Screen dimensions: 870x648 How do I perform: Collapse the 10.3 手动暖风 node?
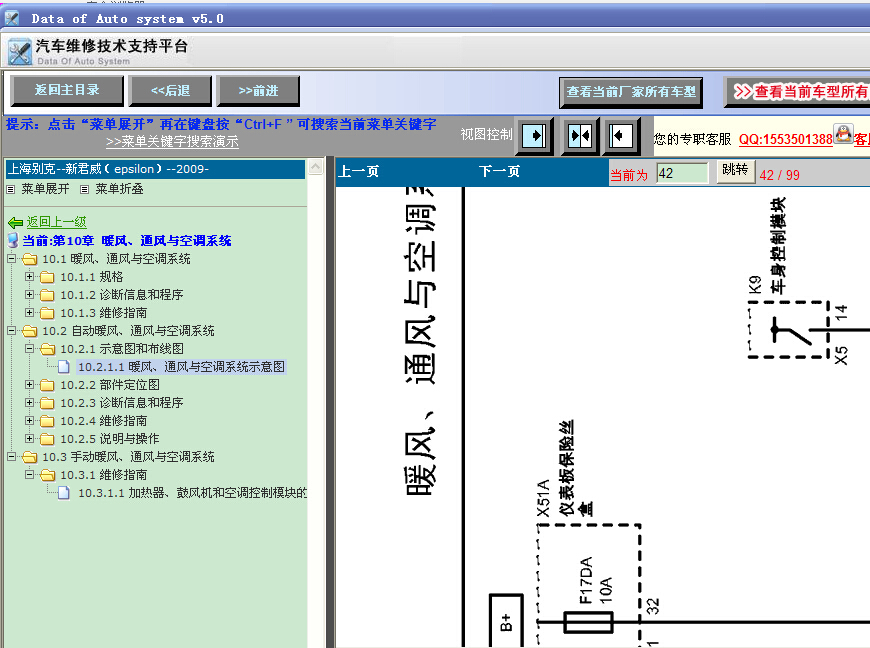pyautogui.click(x=12, y=457)
